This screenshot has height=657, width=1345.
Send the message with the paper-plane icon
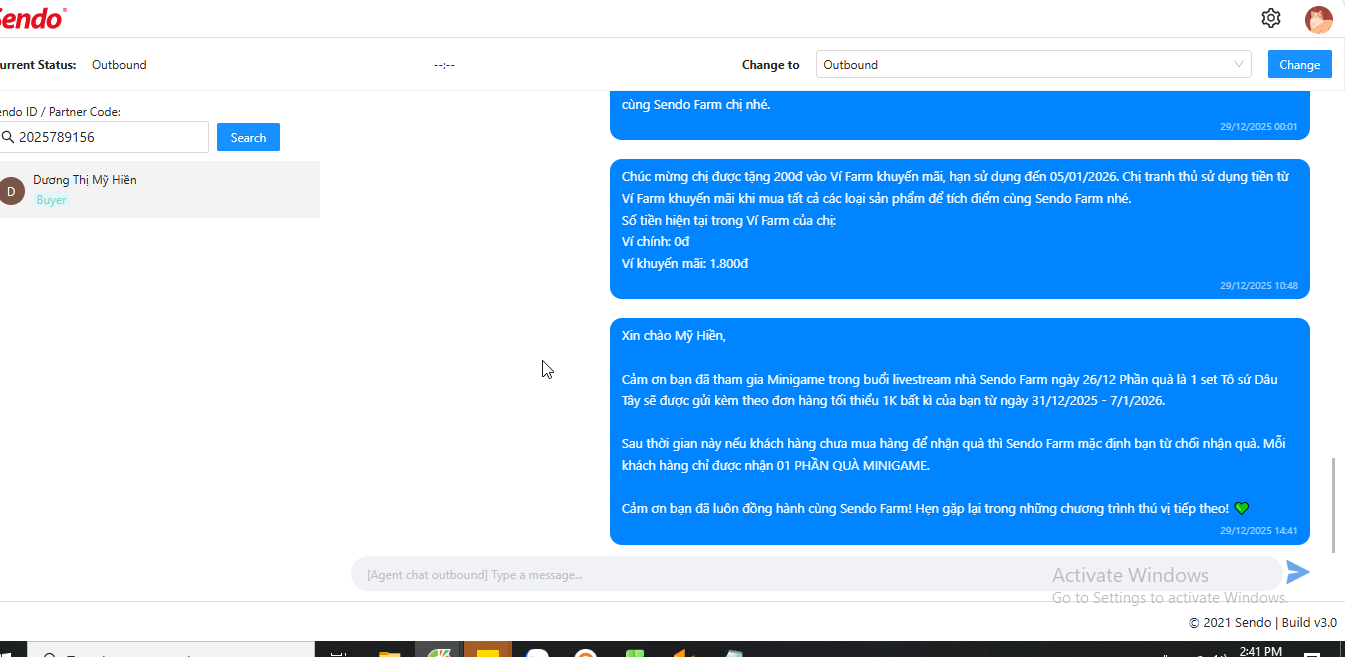[1298, 572]
